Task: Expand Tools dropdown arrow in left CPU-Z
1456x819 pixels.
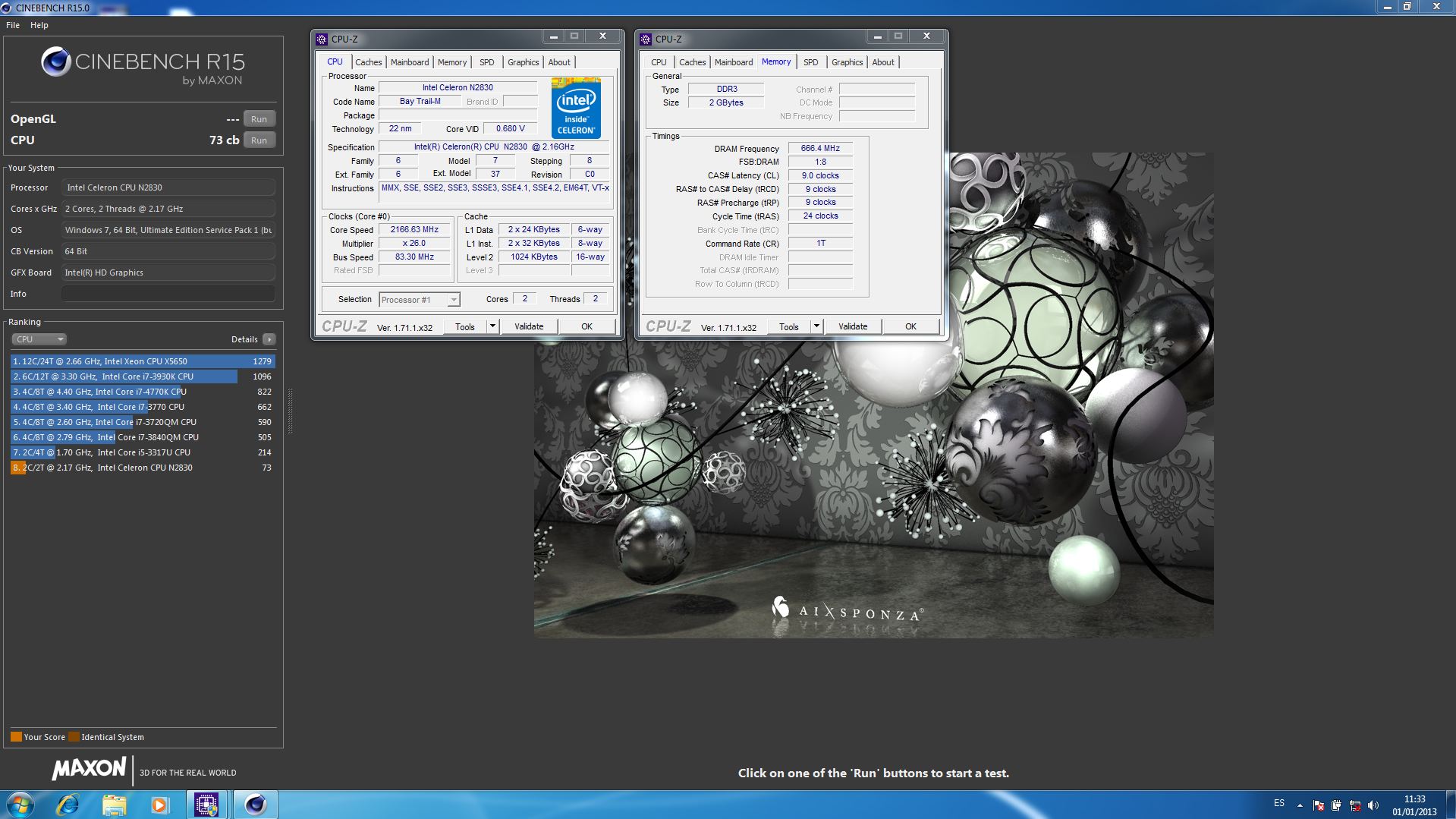Action: point(492,327)
